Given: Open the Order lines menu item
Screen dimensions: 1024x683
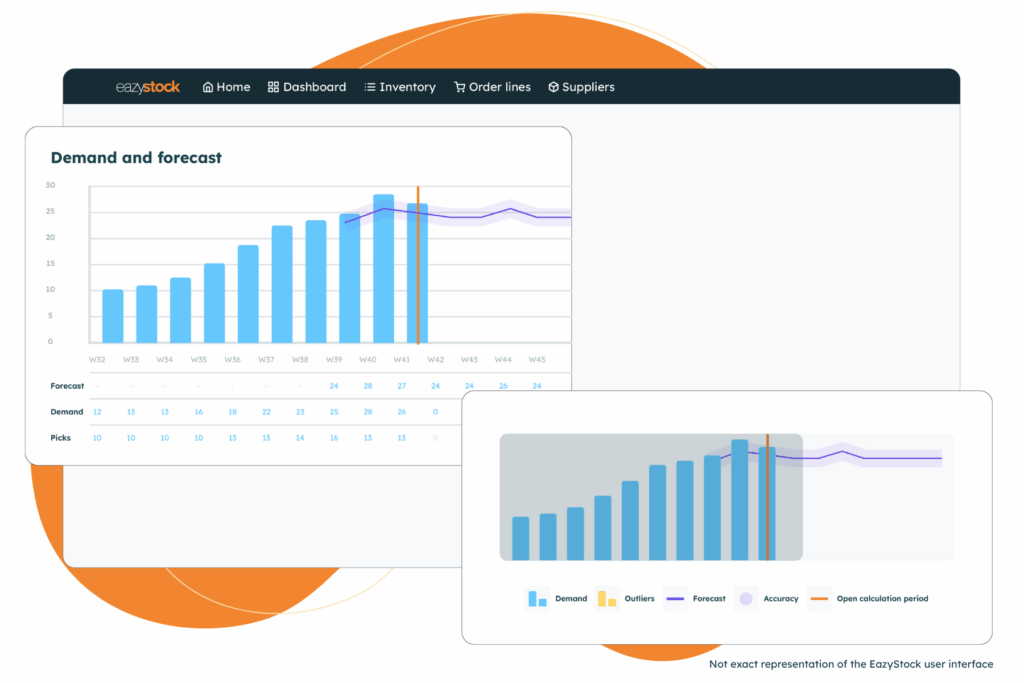Looking at the screenshot, I should click(499, 87).
